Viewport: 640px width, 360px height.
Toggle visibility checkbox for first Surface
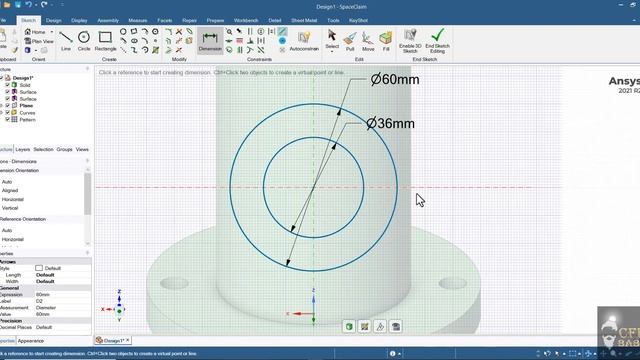pos(7,92)
